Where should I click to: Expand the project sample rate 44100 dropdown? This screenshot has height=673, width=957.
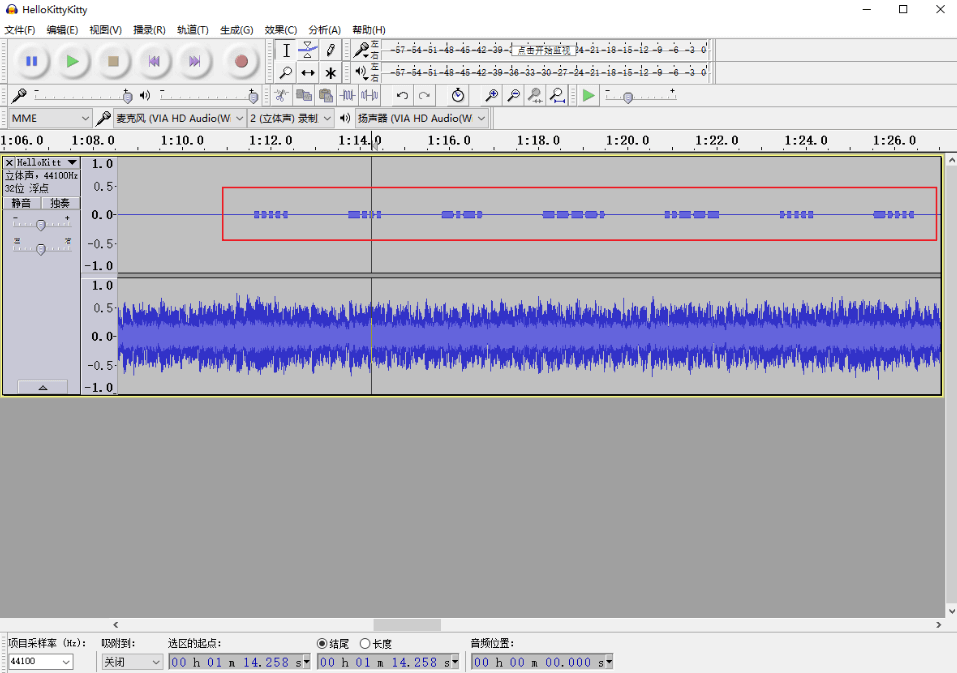(x=66, y=662)
